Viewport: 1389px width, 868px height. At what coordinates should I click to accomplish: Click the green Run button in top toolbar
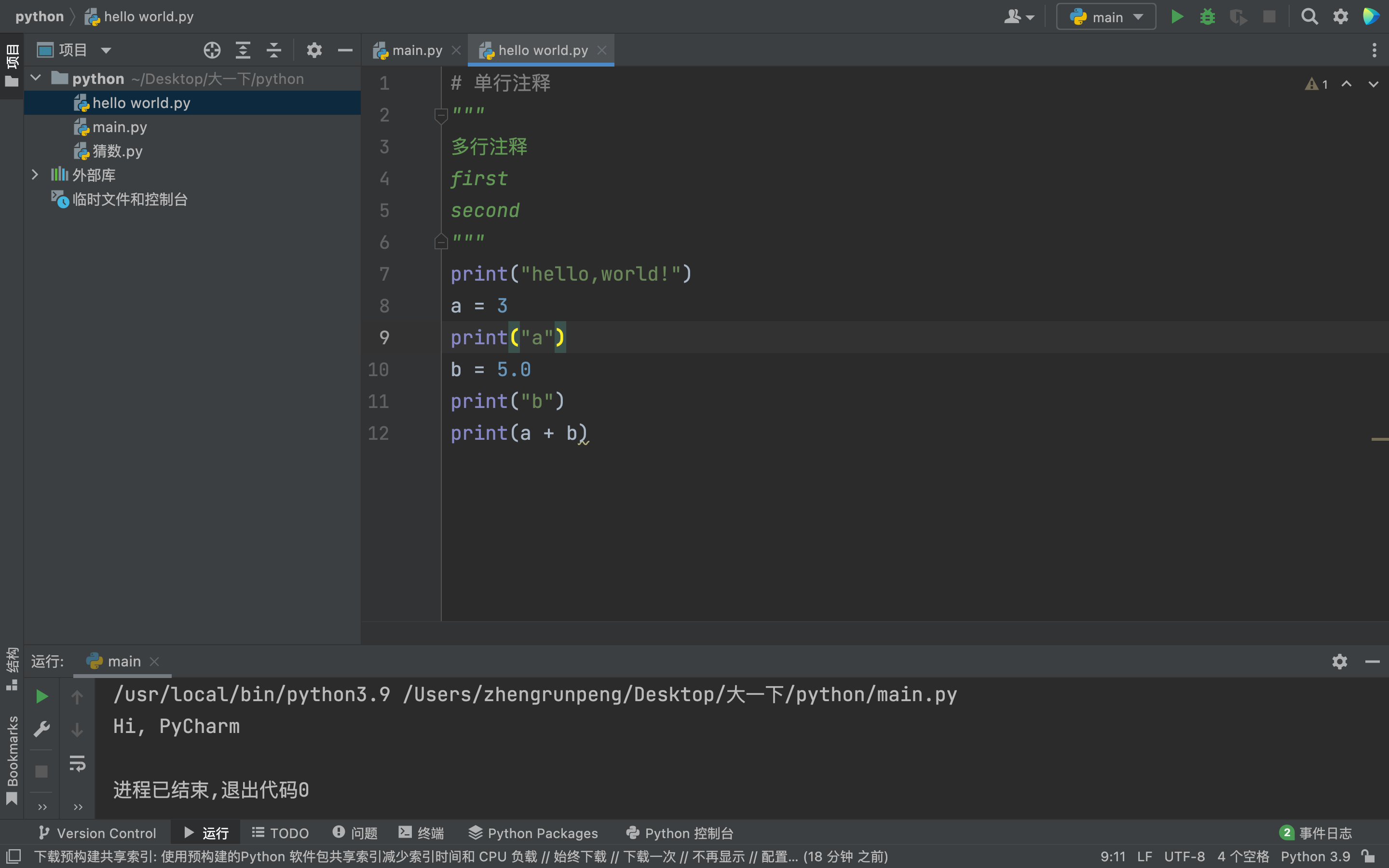click(1177, 17)
